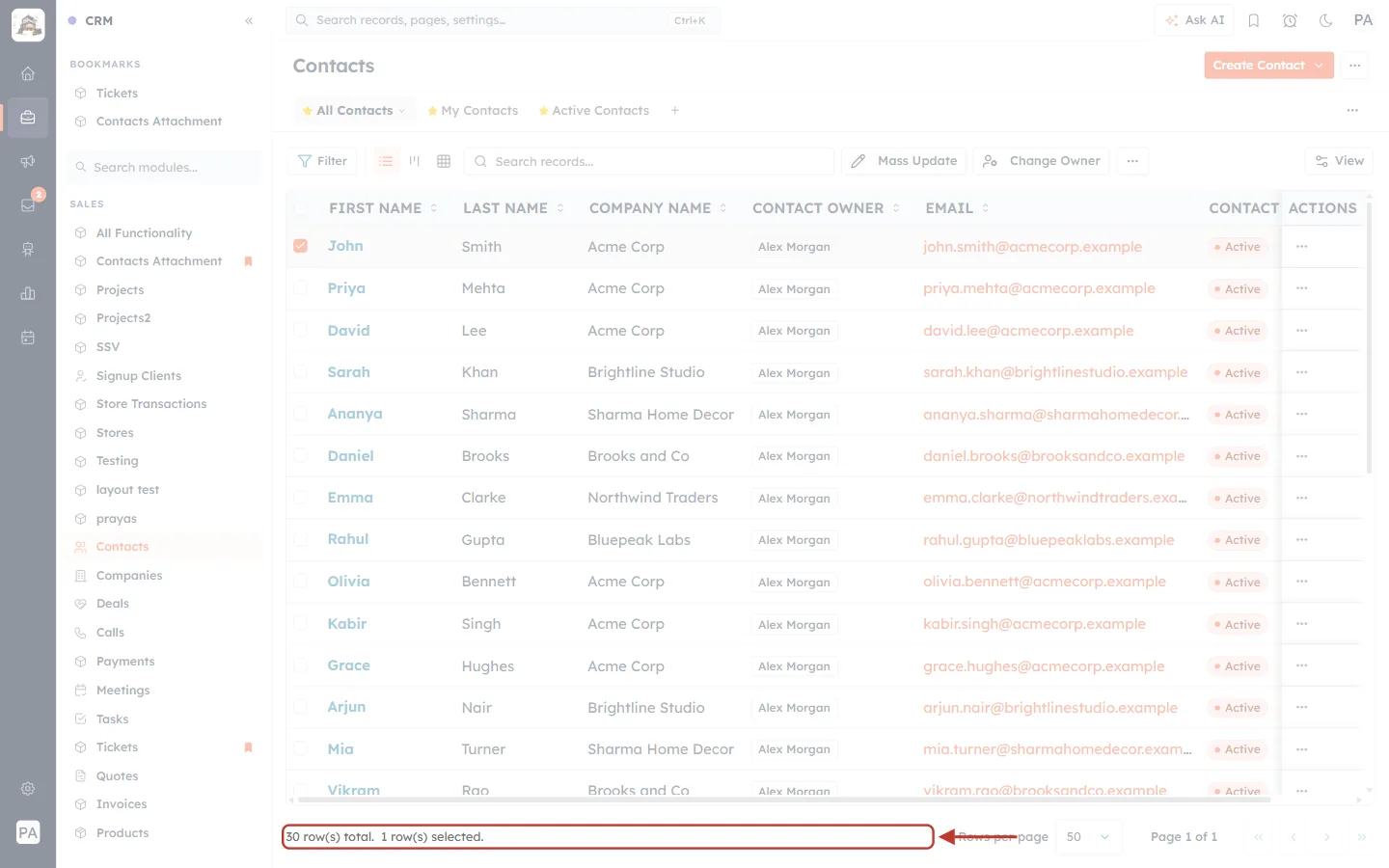
Task: Click the Filter button
Action: point(322,161)
